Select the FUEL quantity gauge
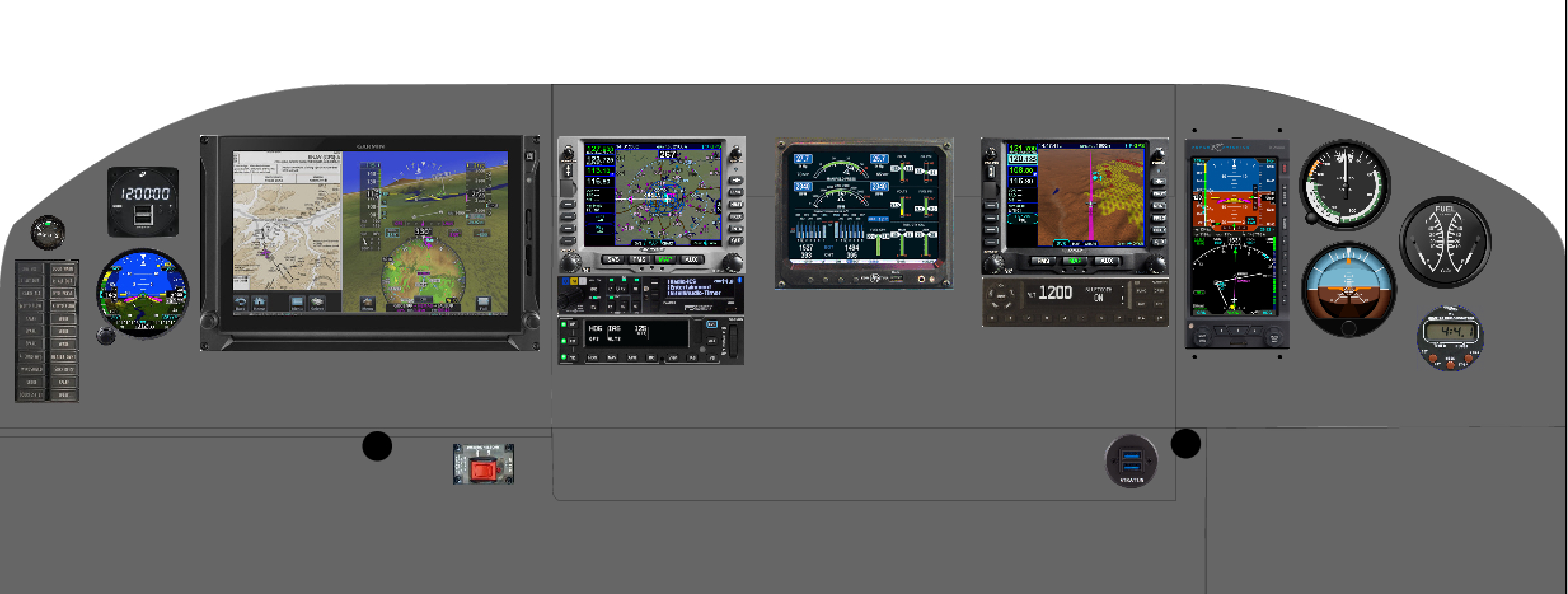Screen dimensions: 1568x594 click(1445, 242)
